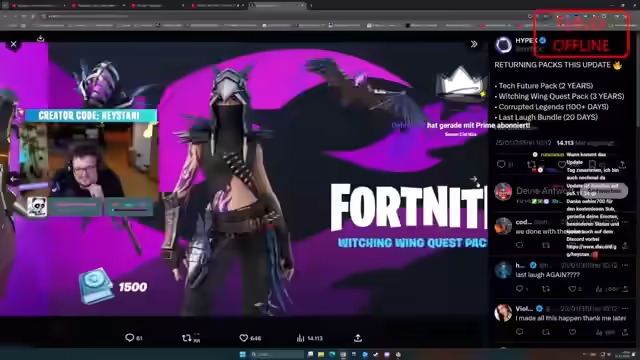Click text 'I made all this happen thank me later'
This screenshot has width=640, height=360.
tap(571, 318)
